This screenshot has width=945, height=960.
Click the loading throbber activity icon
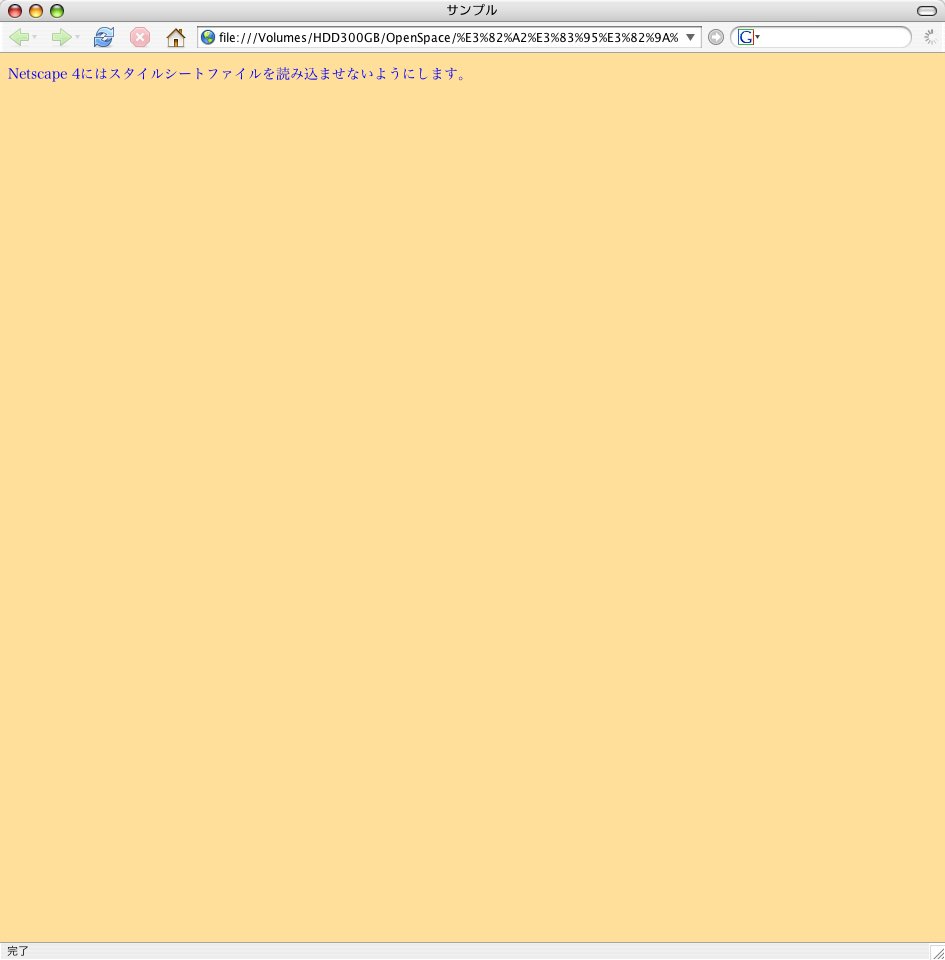(x=931, y=37)
